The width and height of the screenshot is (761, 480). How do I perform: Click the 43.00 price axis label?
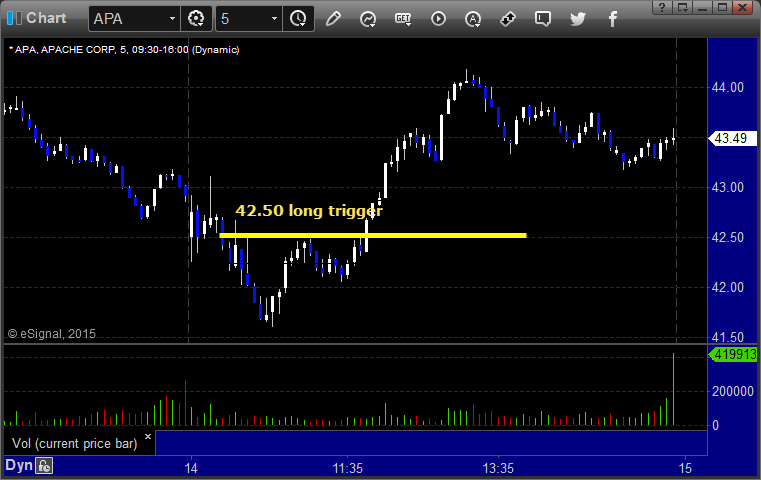click(728, 187)
